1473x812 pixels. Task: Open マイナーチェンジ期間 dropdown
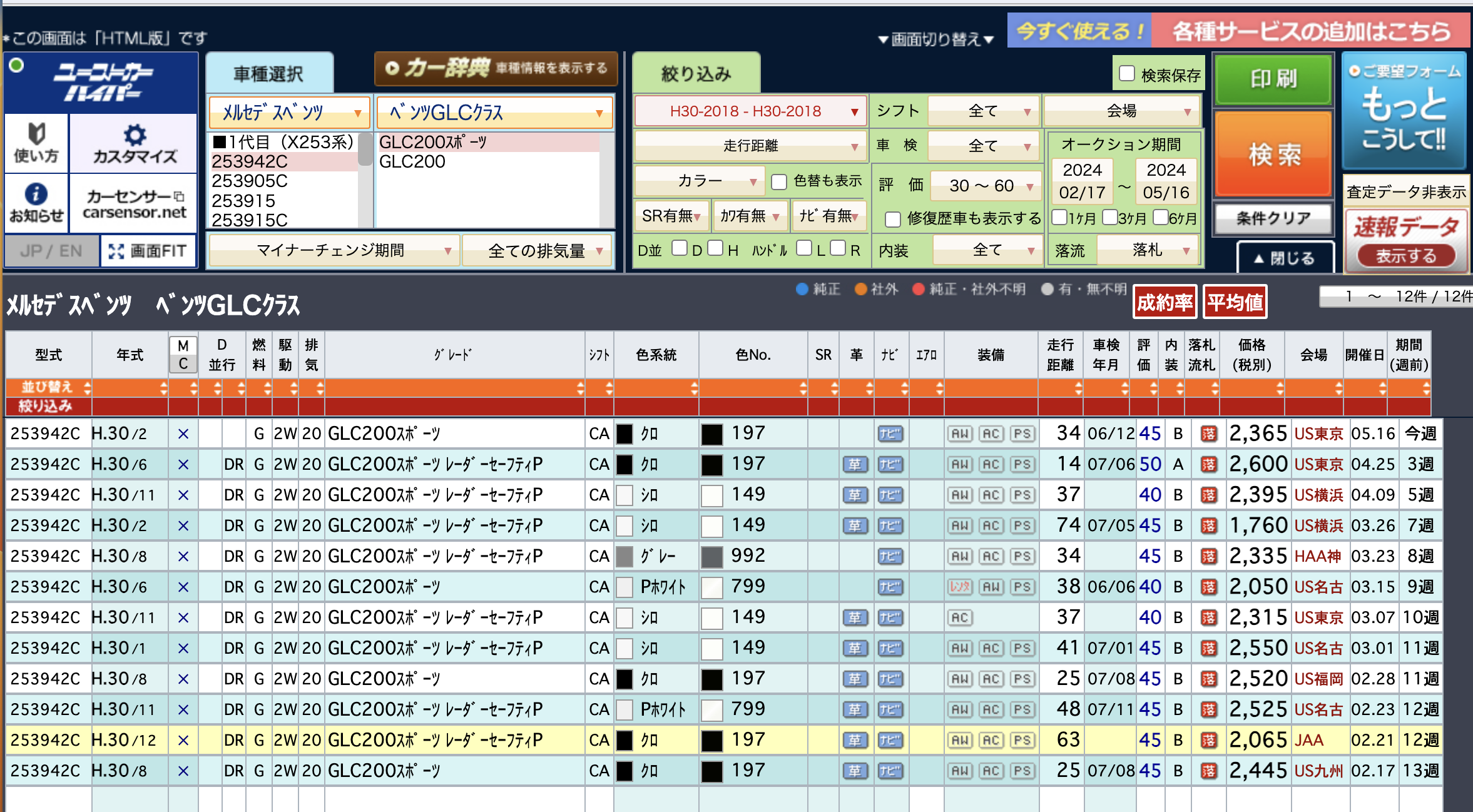(x=334, y=251)
